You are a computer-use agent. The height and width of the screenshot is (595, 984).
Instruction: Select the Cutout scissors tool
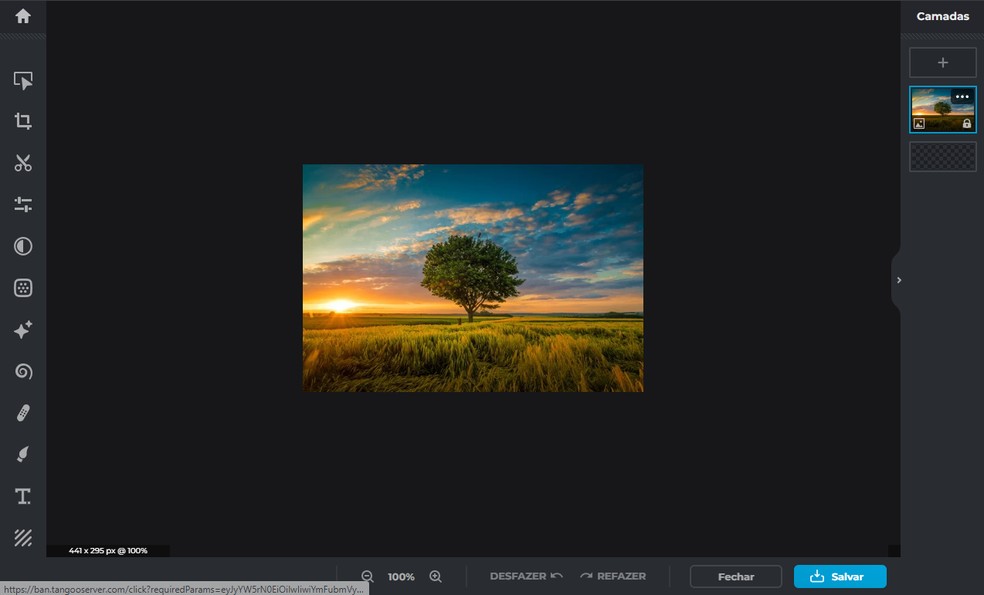(x=23, y=163)
